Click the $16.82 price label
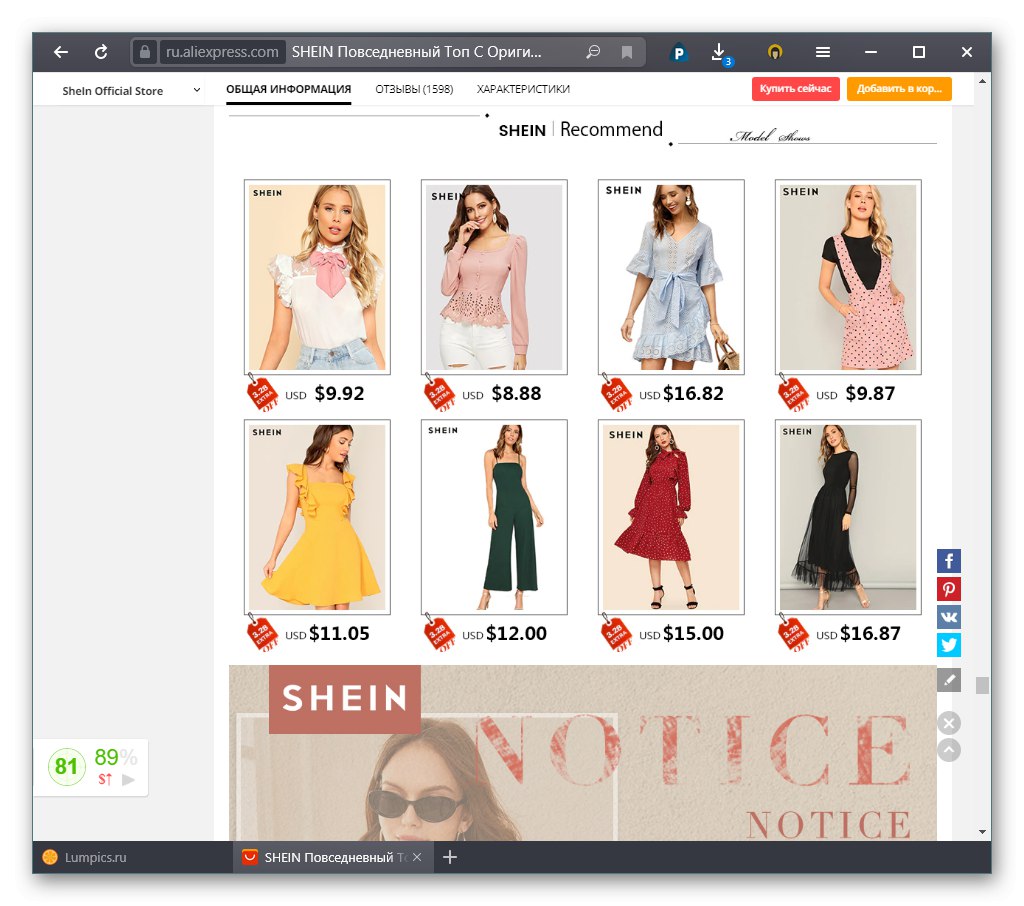 tap(693, 393)
